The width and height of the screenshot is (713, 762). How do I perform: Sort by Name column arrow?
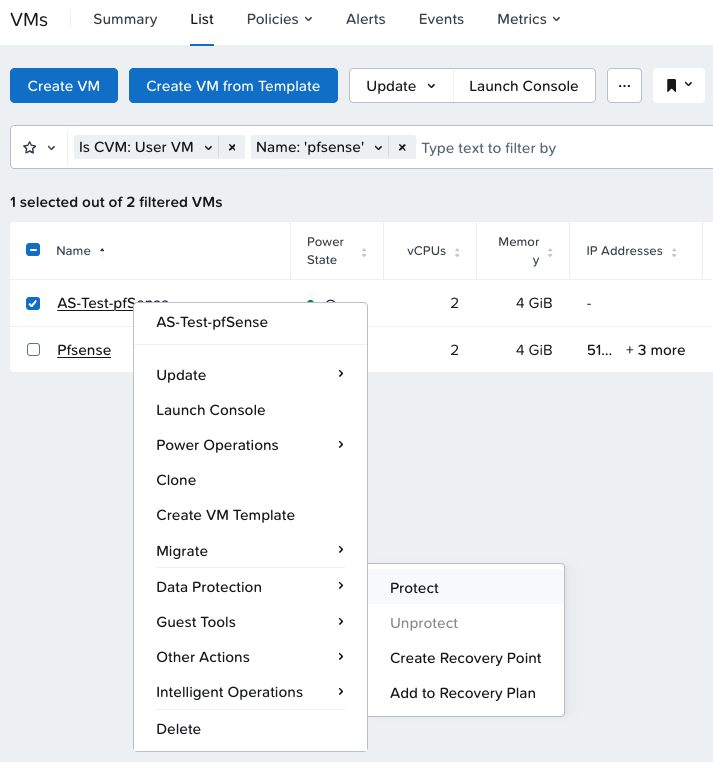tap(102, 251)
